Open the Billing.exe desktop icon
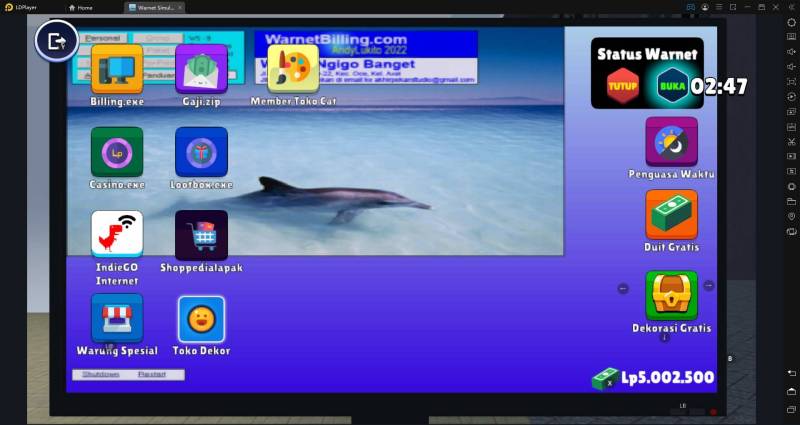 point(117,69)
